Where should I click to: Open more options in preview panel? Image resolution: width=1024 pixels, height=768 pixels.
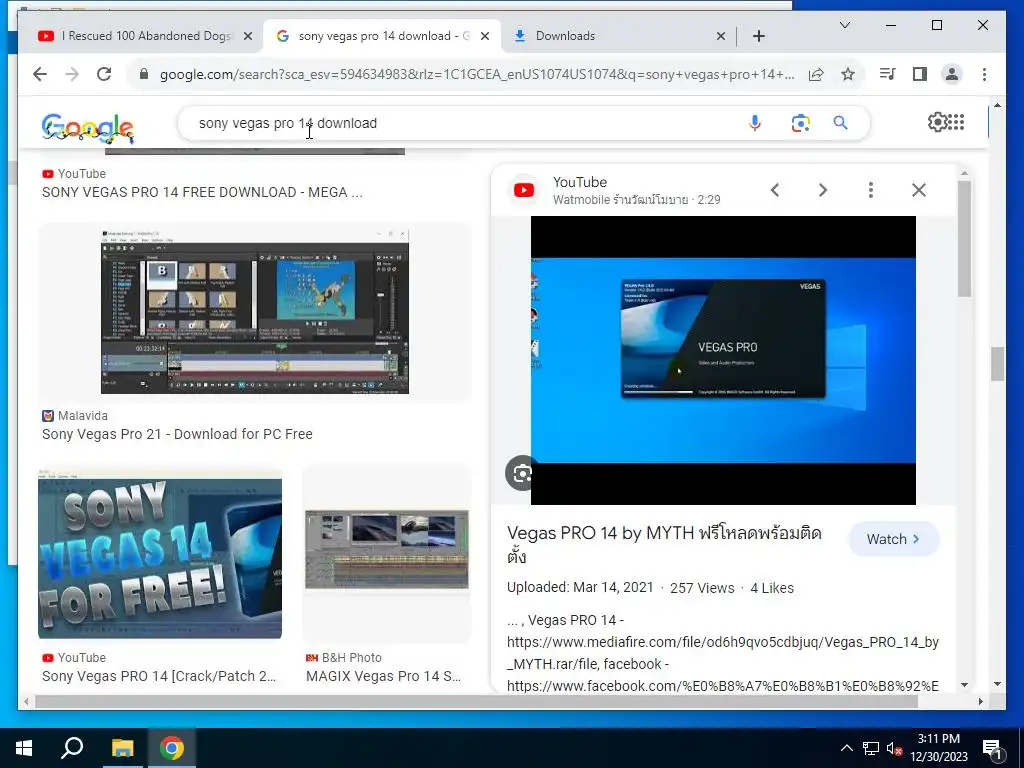[x=871, y=190]
